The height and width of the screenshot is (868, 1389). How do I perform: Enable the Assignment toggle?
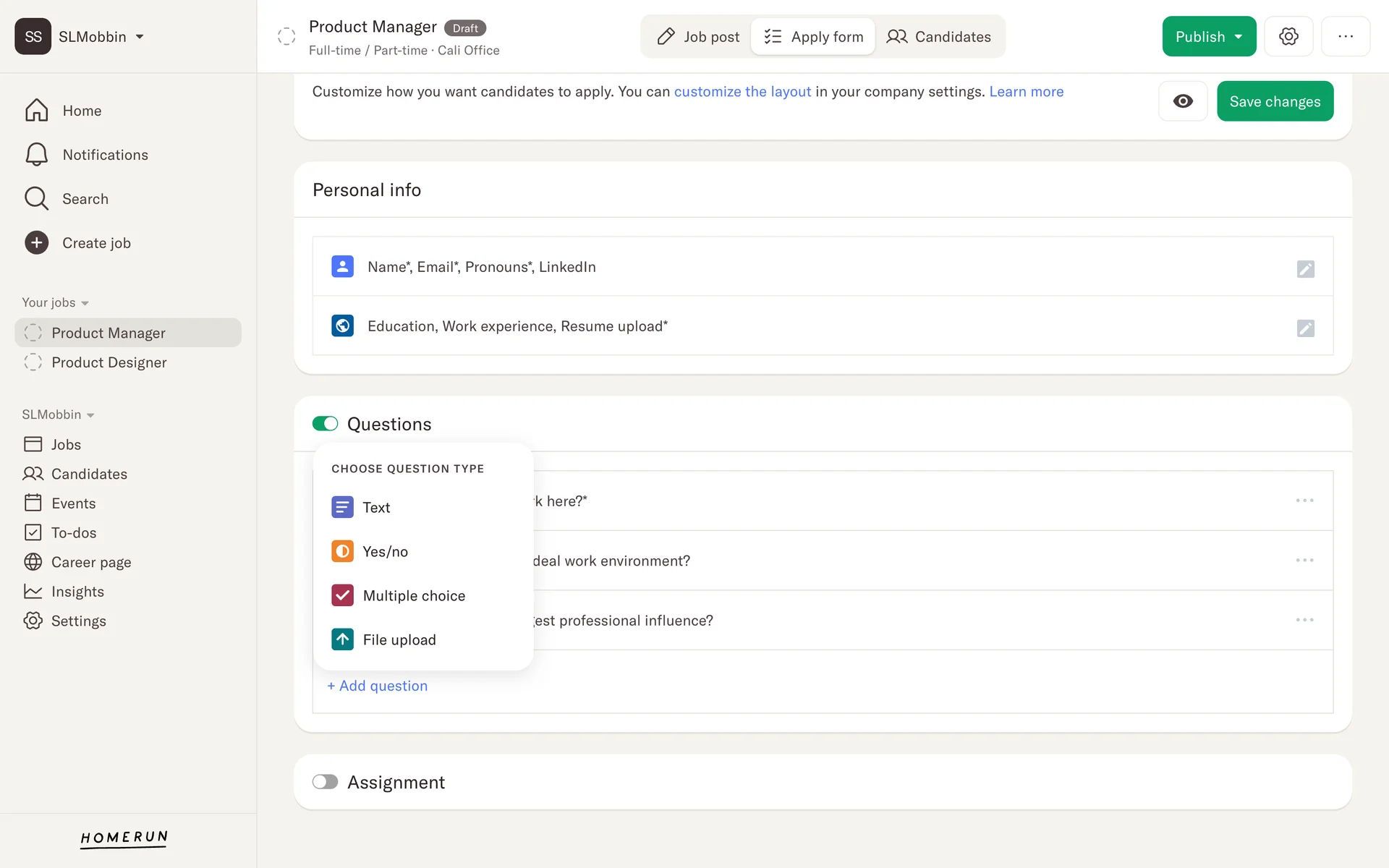325,782
